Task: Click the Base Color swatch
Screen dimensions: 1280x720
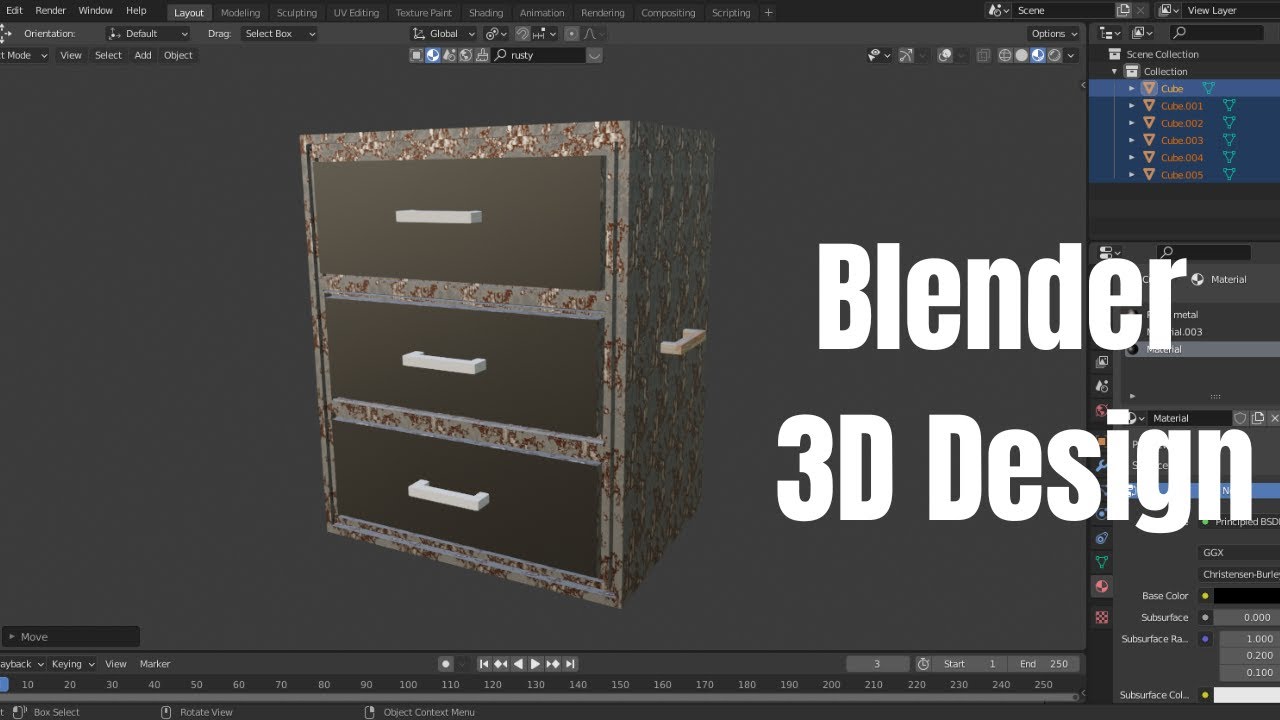Action: tap(1247, 596)
